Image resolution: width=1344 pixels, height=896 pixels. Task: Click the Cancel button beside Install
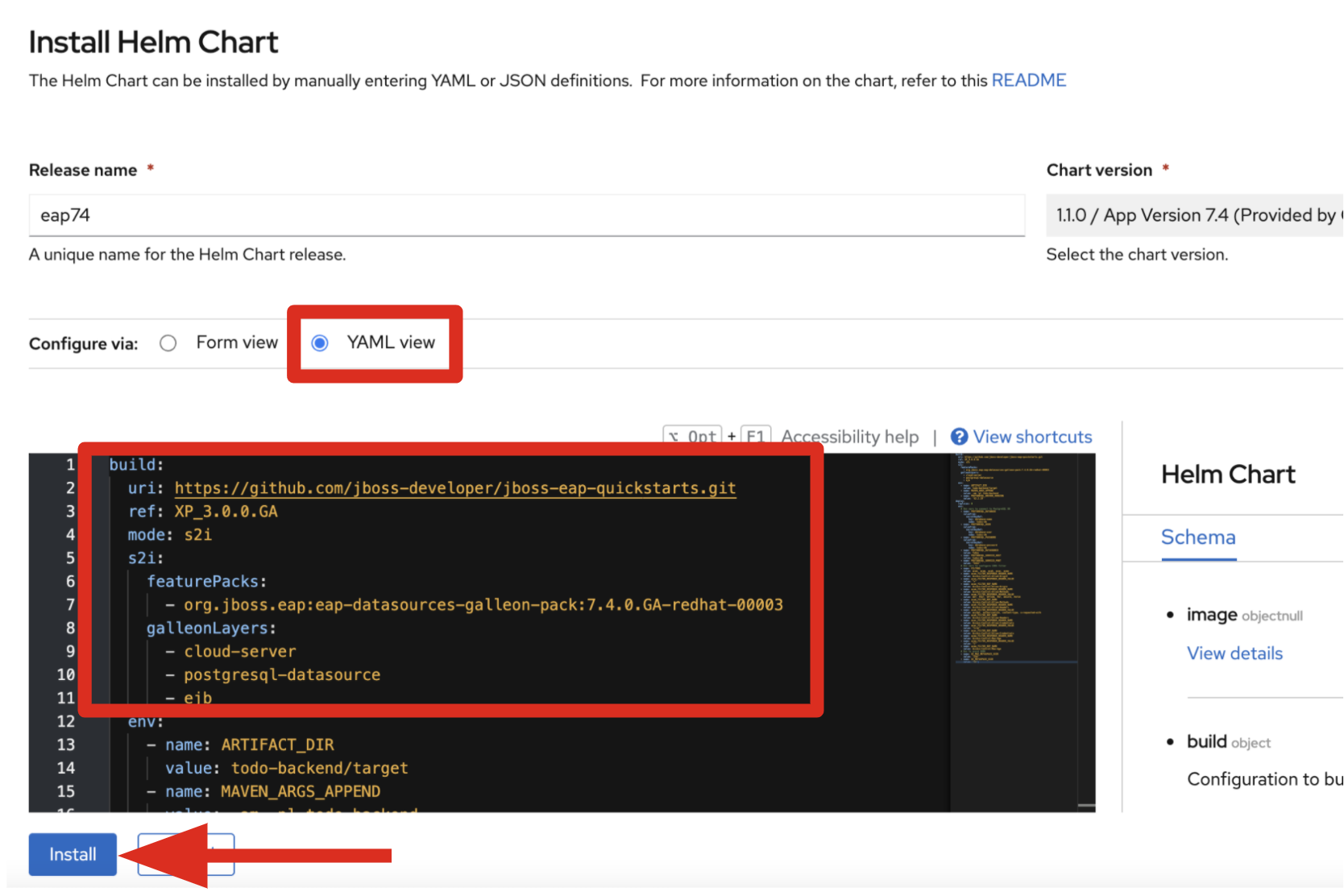click(185, 854)
